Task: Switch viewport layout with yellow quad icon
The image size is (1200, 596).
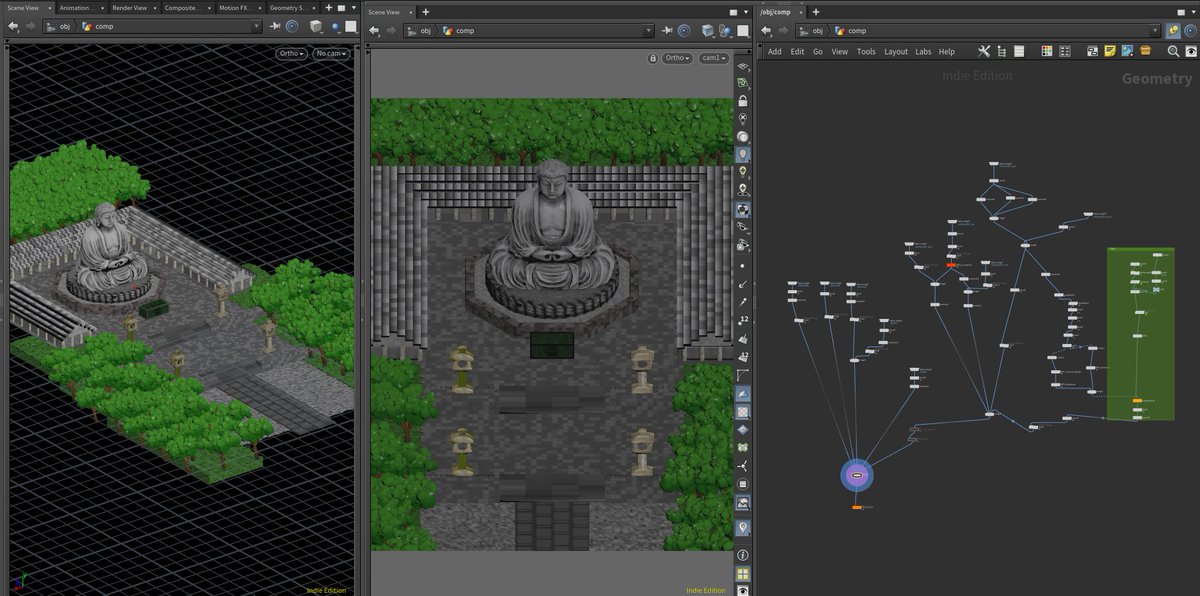Action: (x=743, y=574)
